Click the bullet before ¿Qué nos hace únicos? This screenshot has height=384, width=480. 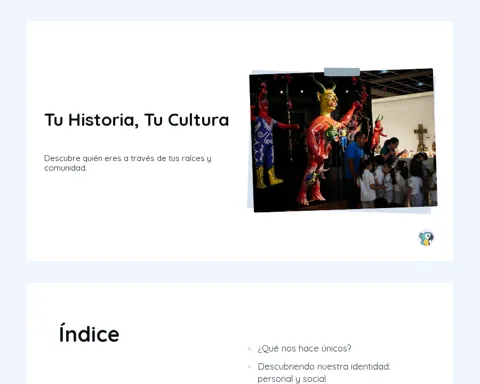tap(249, 349)
